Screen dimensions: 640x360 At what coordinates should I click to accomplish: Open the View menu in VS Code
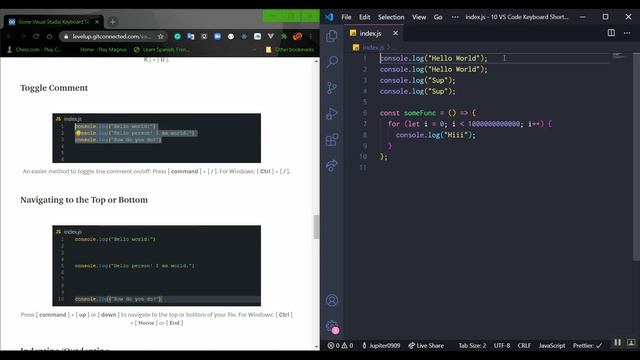pyautogui.click(x=419, y=17)
